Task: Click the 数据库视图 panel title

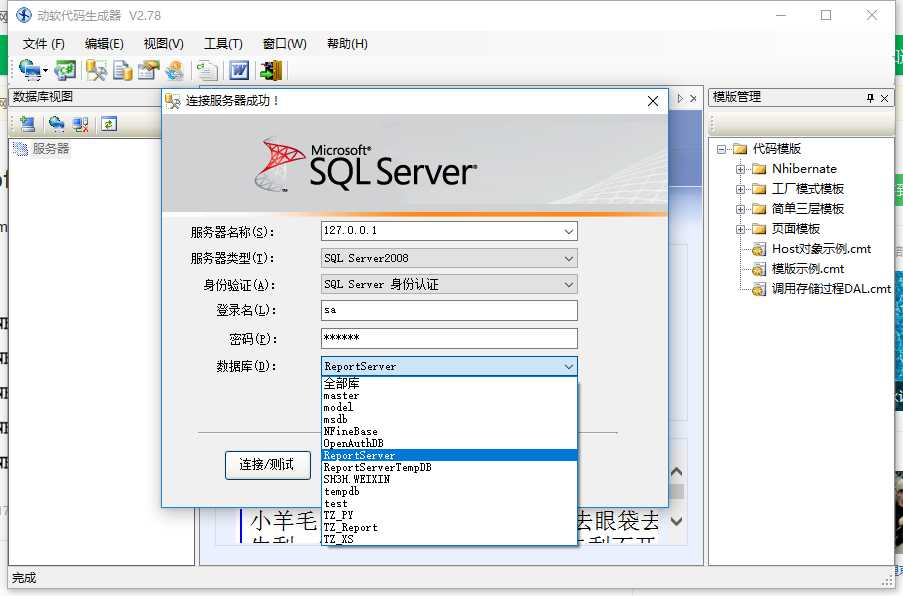Action: 43,97
